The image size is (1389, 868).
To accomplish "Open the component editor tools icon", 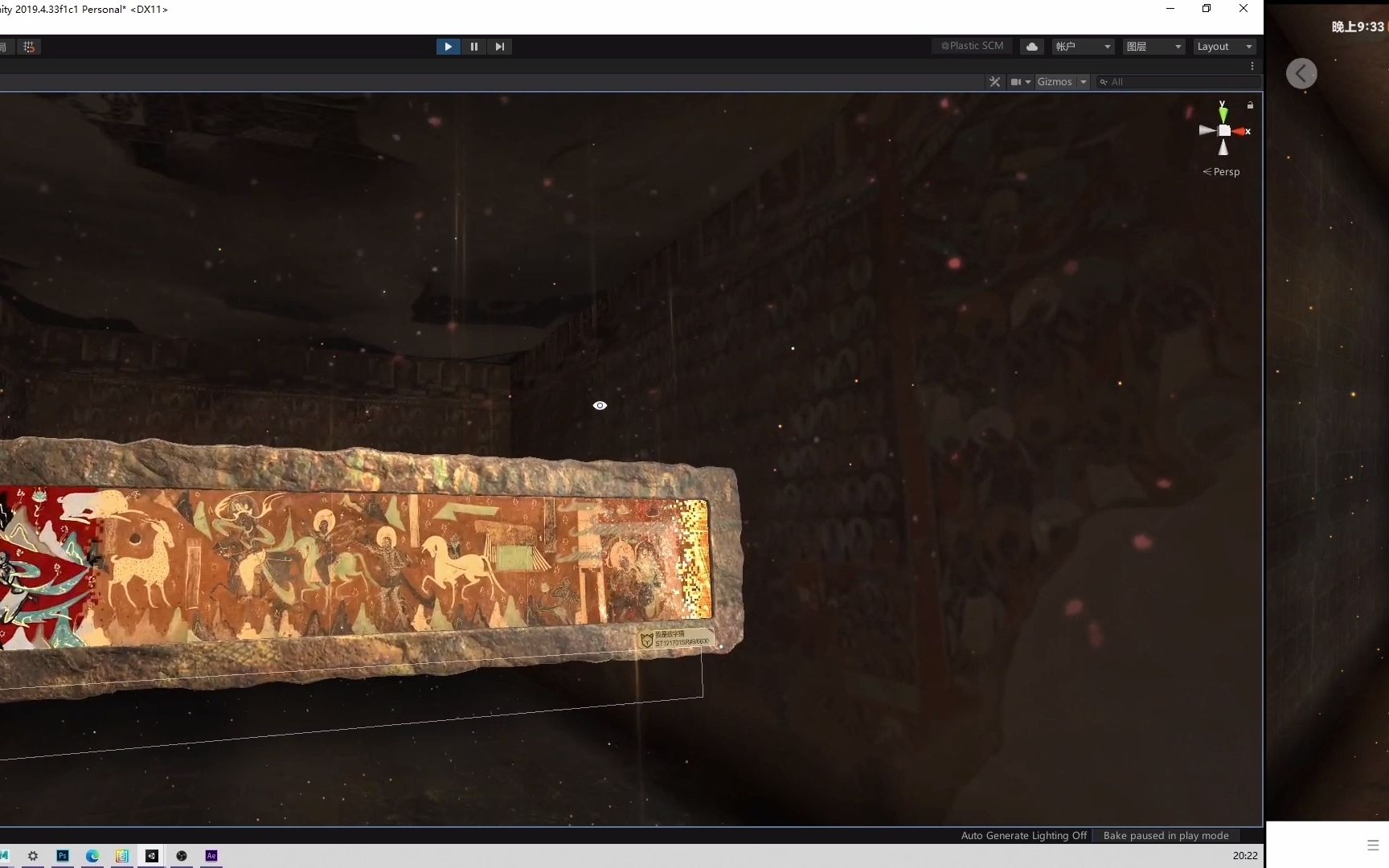I will click(x=994, y=82).
